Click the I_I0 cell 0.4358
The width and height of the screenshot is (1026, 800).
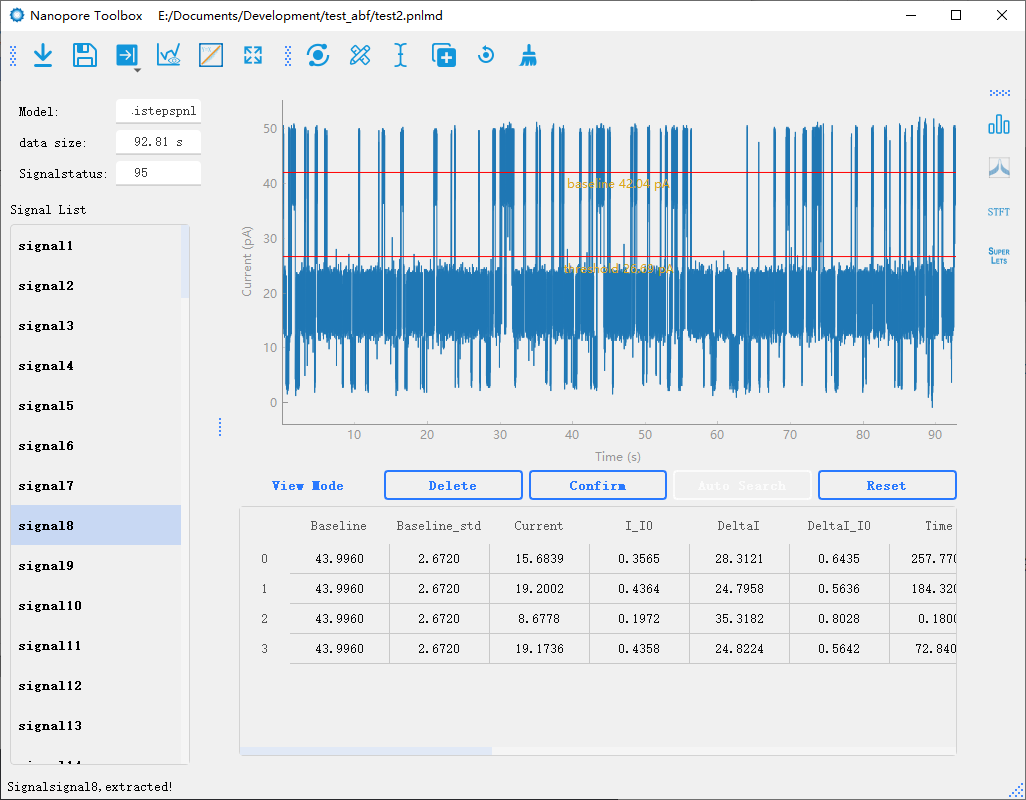tap(639, 649)
